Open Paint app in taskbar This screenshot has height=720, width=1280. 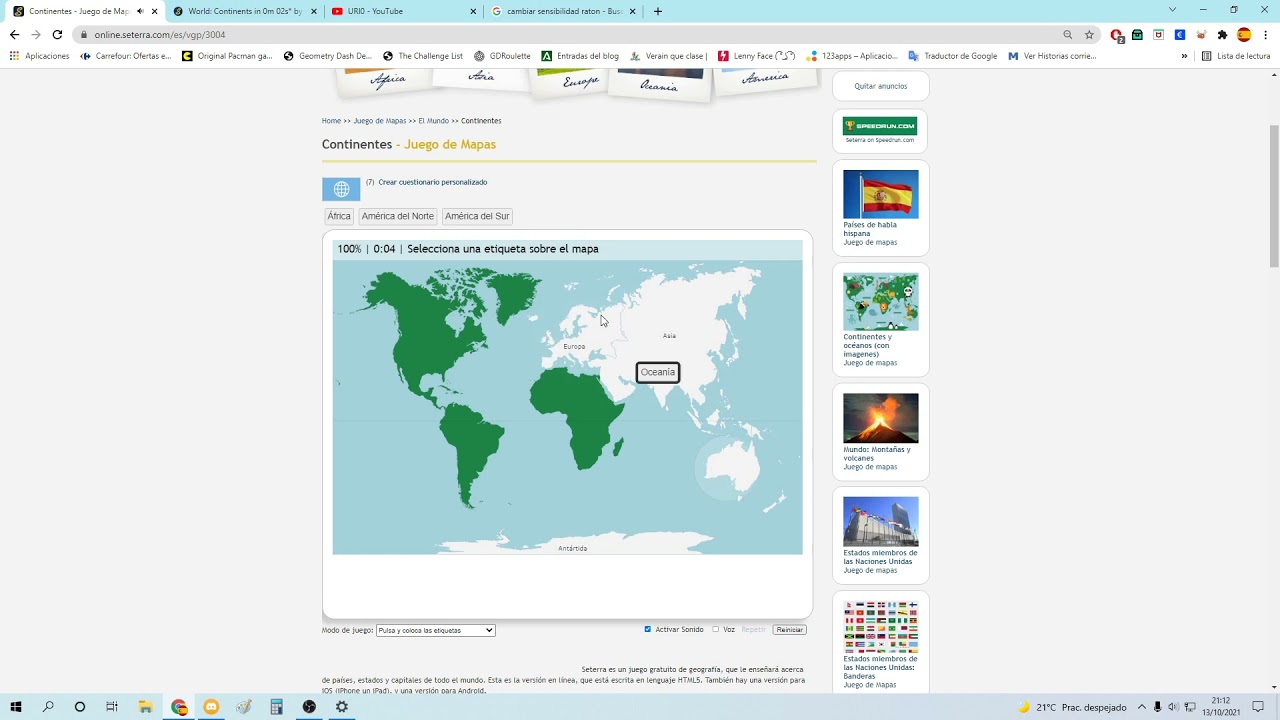244,707
